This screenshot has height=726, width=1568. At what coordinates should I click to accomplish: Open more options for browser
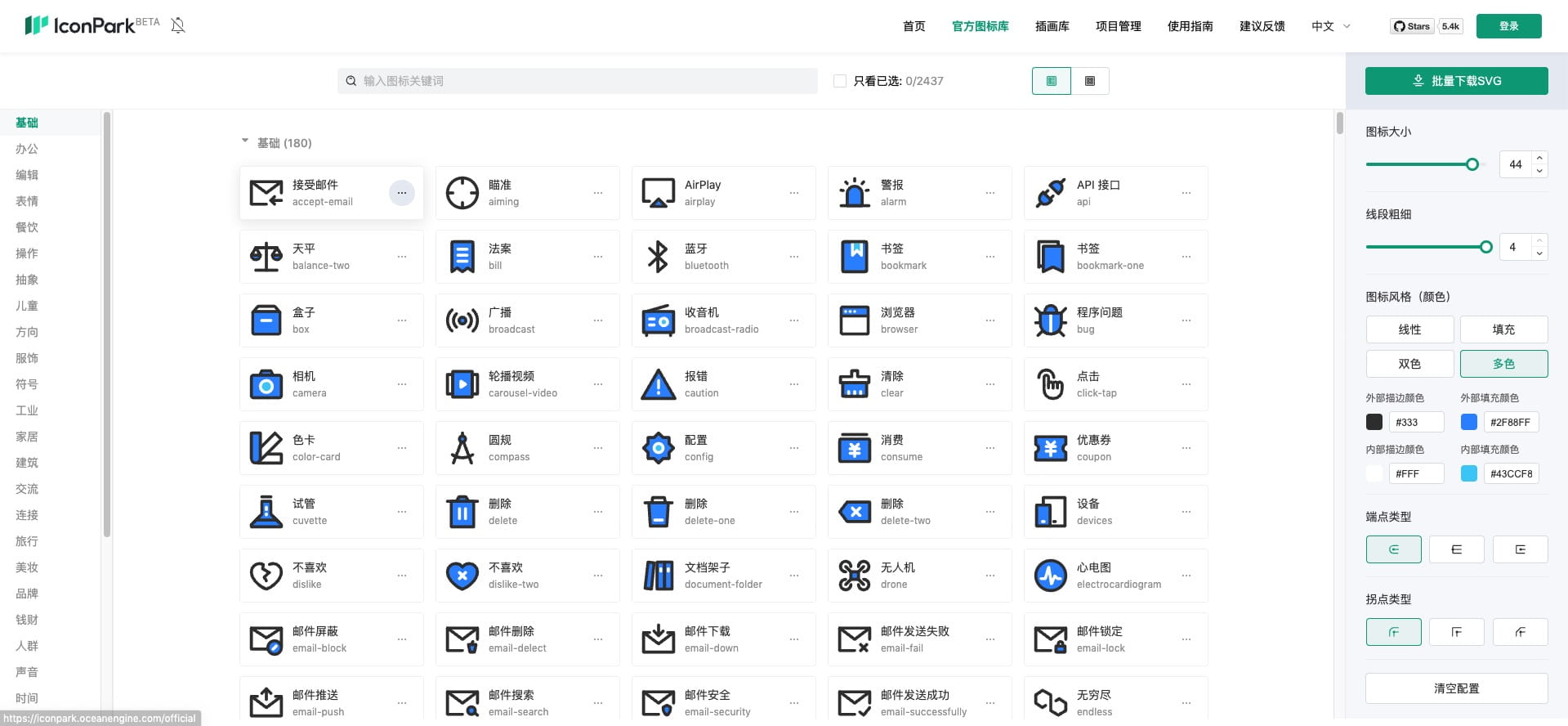[x=990, y=320]
